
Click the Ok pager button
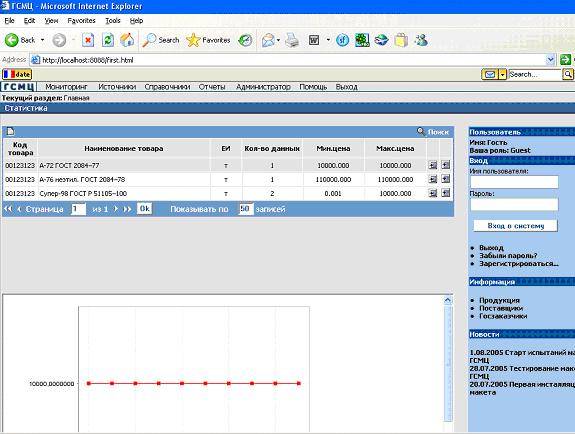144,209
